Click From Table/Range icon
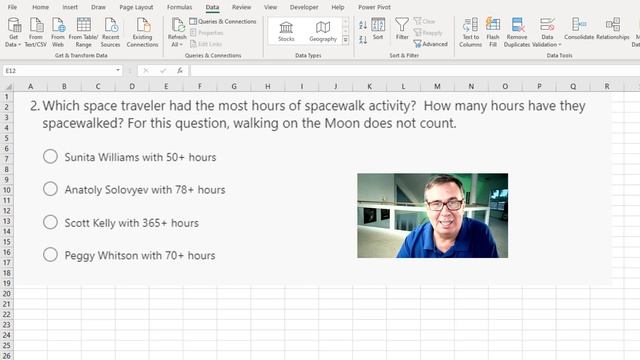 coord(83,32)
